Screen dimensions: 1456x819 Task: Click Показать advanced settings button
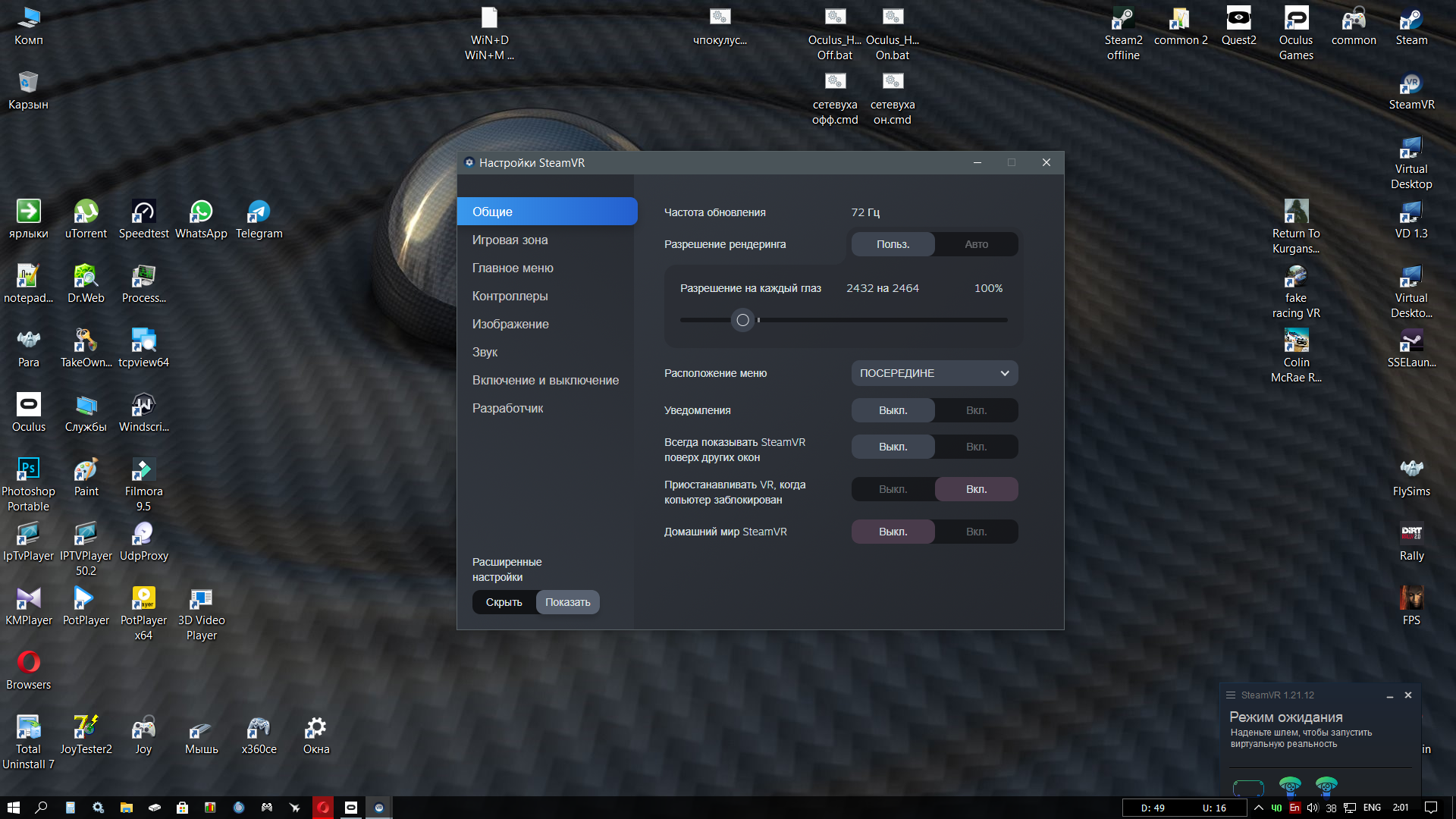click(568, 602)
